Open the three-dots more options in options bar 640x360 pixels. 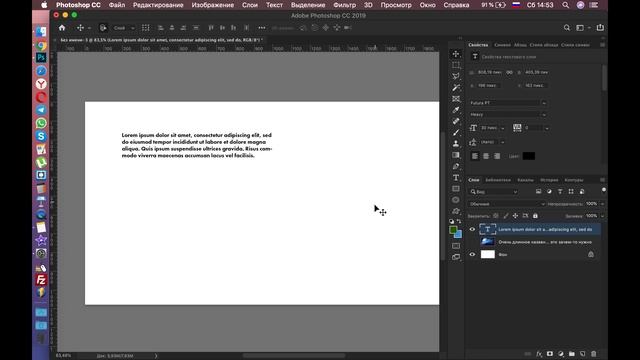pos(262,28)
